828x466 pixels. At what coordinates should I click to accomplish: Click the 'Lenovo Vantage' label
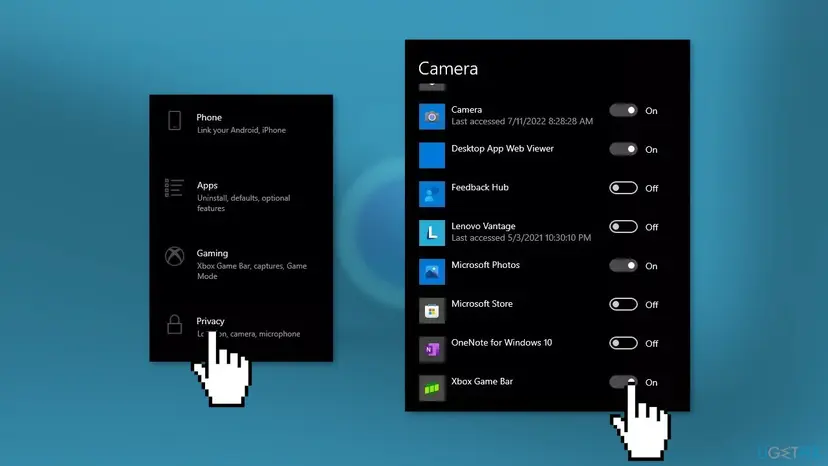tap(483, 226)
